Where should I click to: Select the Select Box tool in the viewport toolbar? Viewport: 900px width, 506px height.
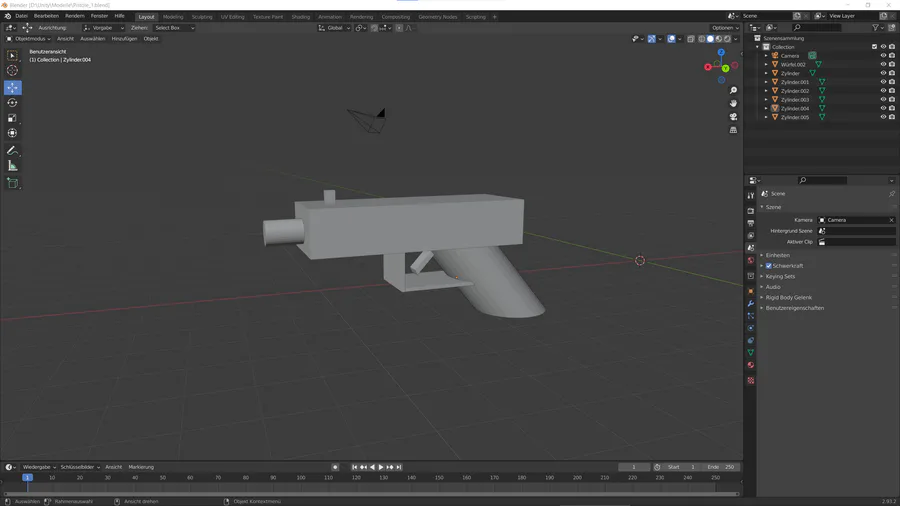point(12,56)
